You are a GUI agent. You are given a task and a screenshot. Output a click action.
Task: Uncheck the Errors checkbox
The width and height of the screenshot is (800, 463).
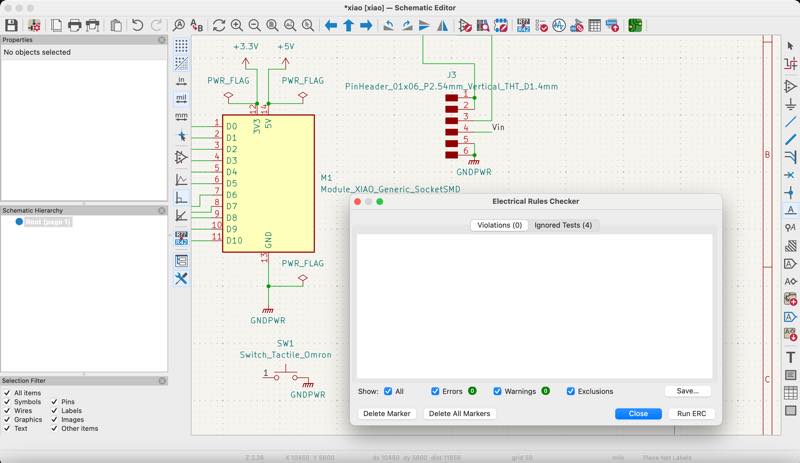pos(435,392)
